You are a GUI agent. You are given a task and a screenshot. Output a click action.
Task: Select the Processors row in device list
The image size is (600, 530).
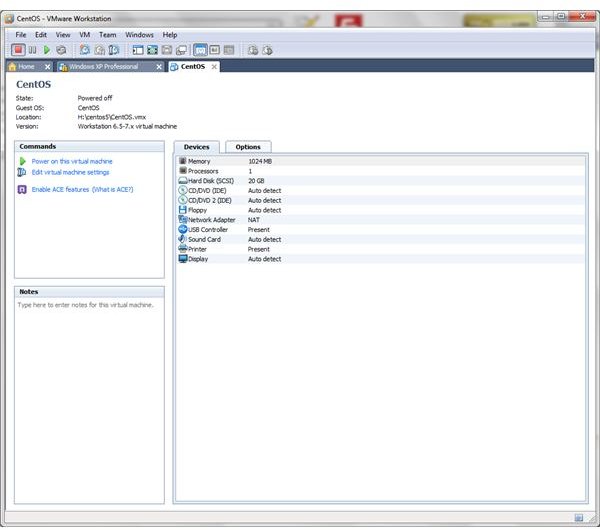pos(381,171)
